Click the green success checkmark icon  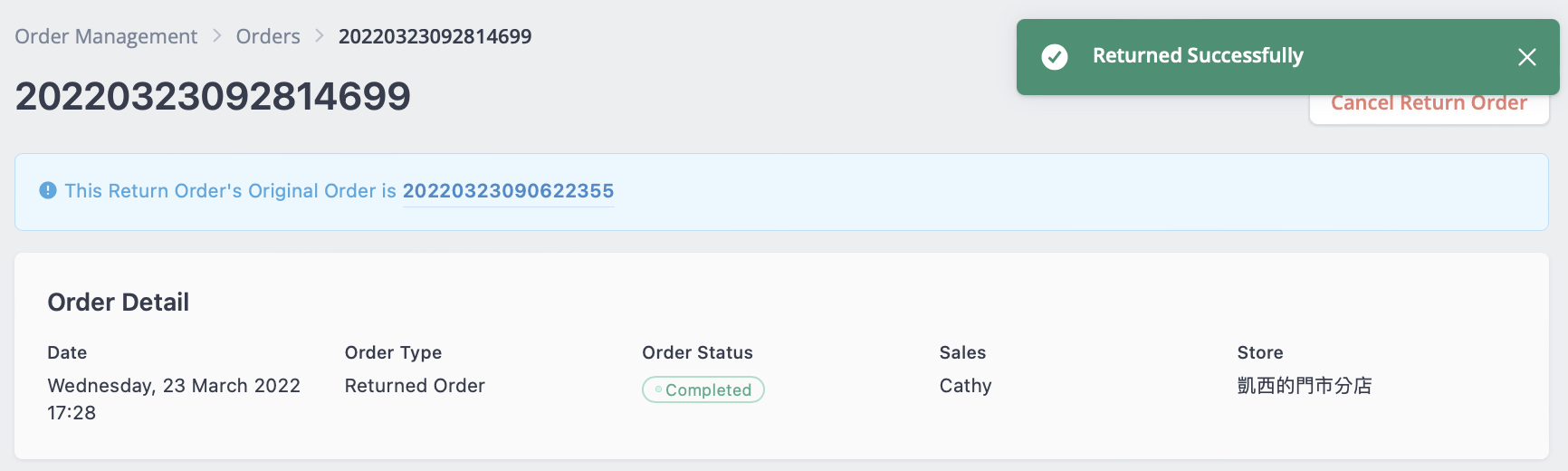coord(1054,57)
